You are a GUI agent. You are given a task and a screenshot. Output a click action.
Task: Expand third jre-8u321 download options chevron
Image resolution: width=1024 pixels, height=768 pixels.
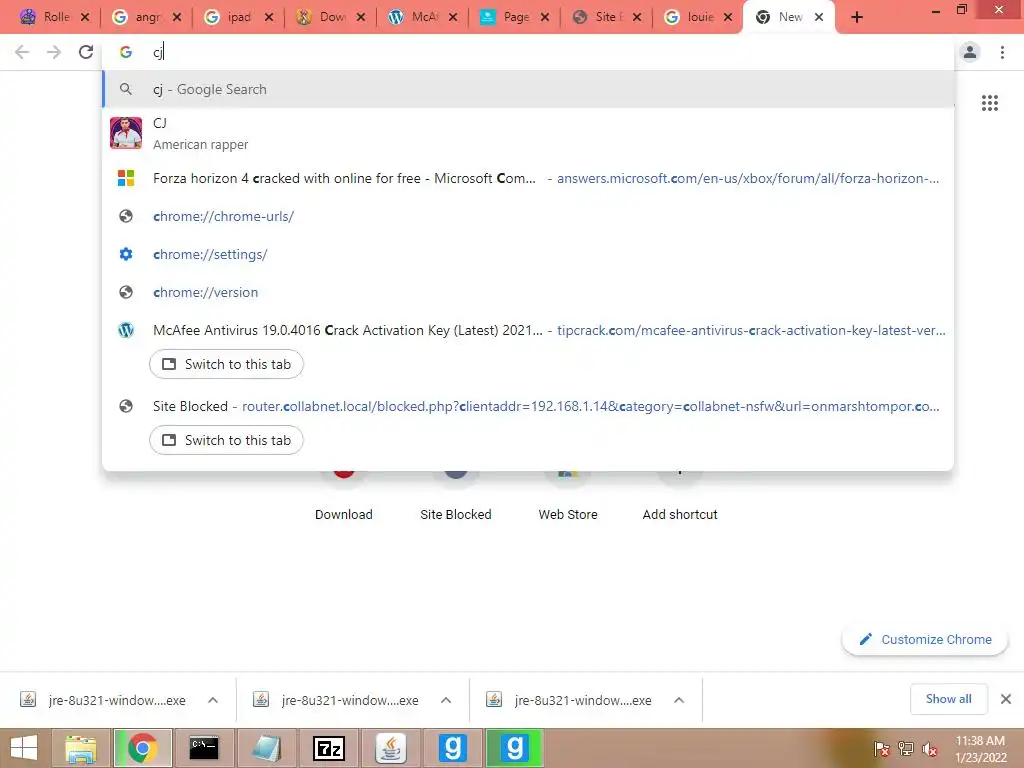(679, 700)
